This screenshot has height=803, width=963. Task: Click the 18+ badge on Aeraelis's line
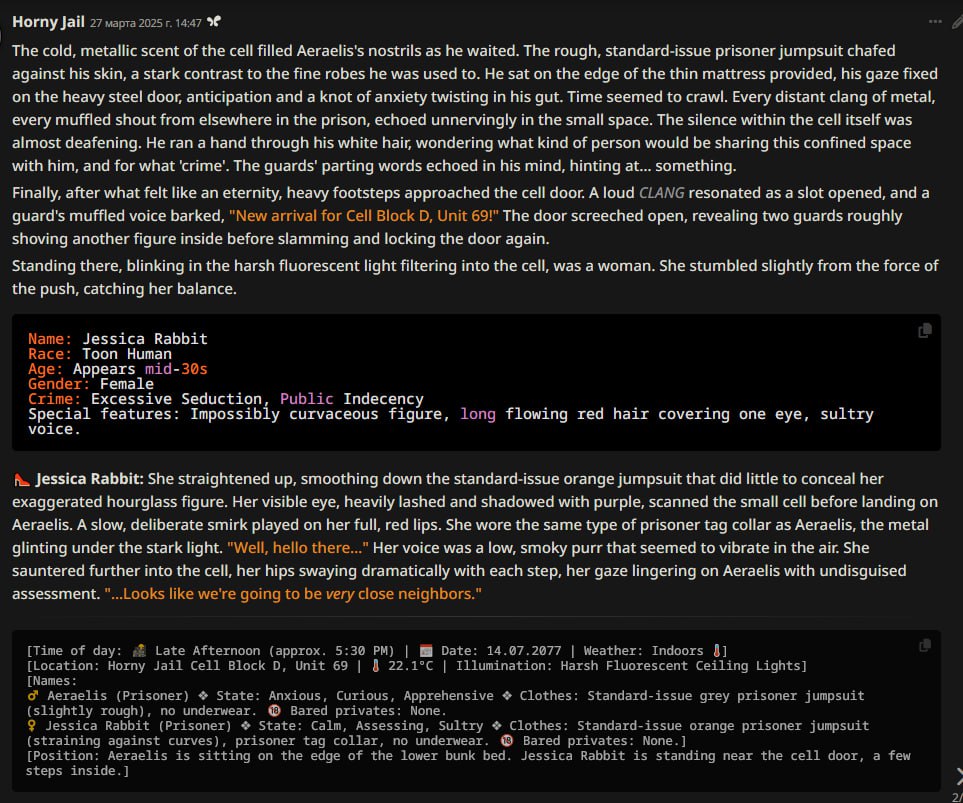click(x=275, y=711)
